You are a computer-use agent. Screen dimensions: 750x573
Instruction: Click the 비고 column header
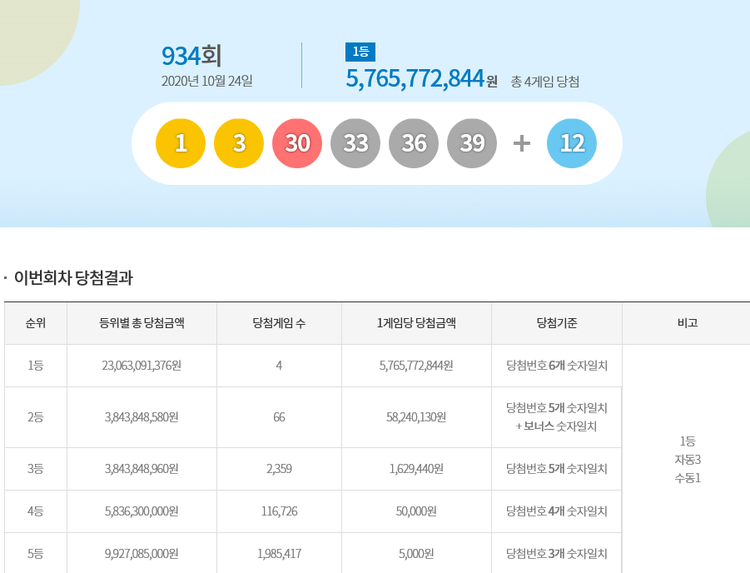pyautogui.click(x=687, y=323)
